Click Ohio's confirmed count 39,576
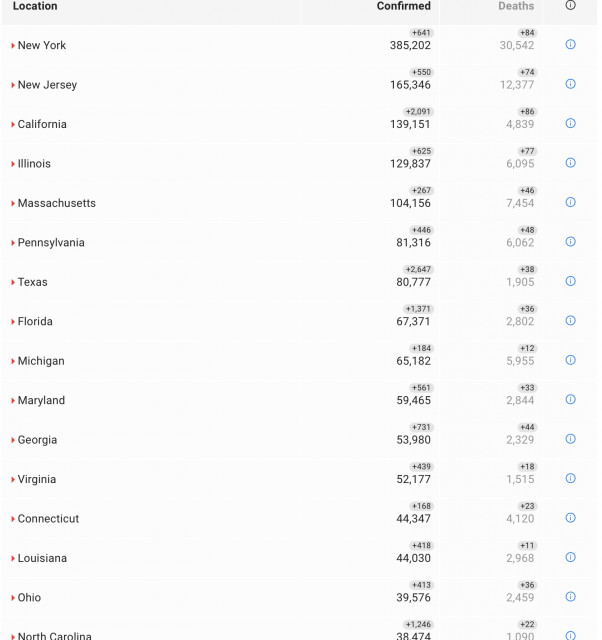This screenshot has height=640, width=602. click(410, 598)
